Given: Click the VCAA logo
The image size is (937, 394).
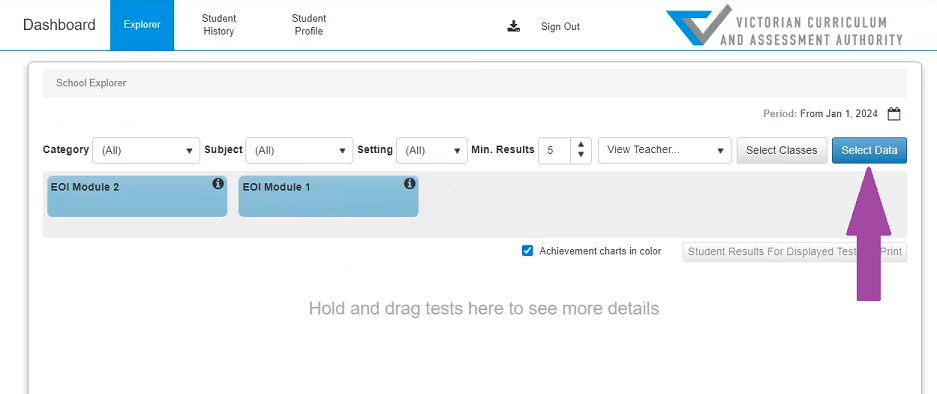Looking at the screenshot, I should click(785, 26).
